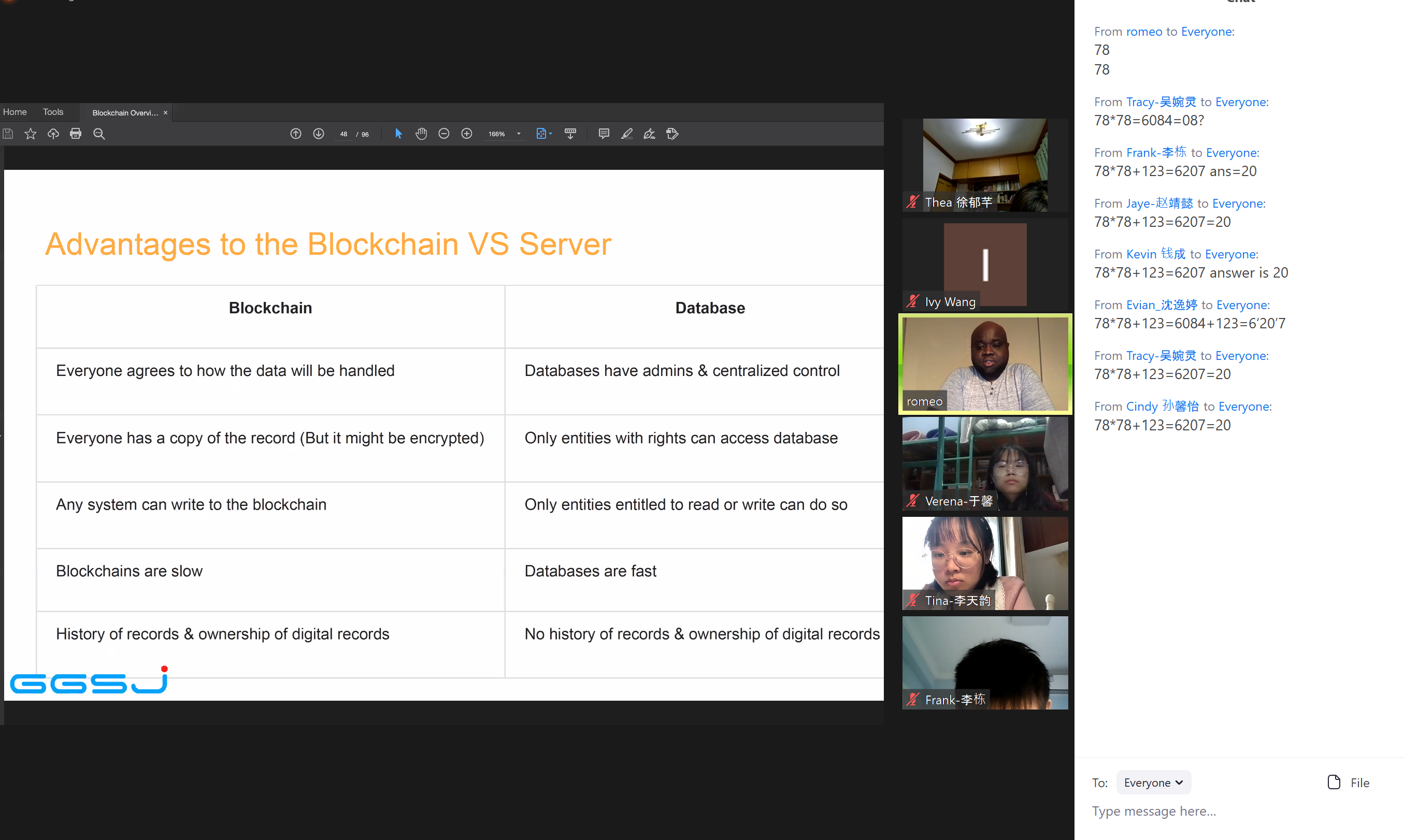This screenshot has height=840, width=1404.
Task: Select the hand pan tool
Action: 421,134
